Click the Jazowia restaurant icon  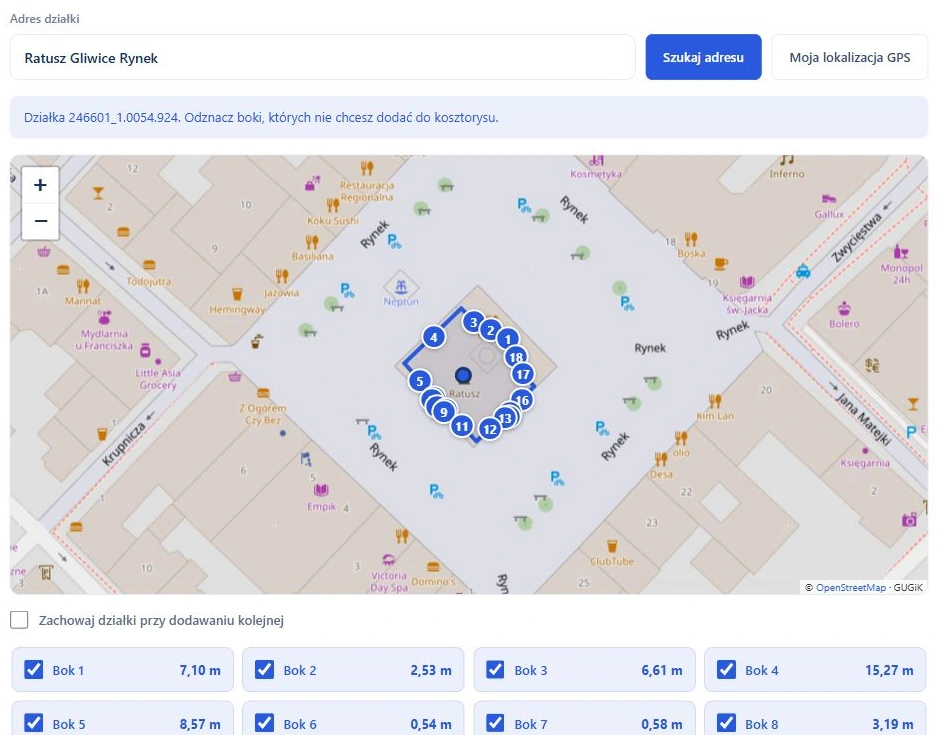point(282,276)
